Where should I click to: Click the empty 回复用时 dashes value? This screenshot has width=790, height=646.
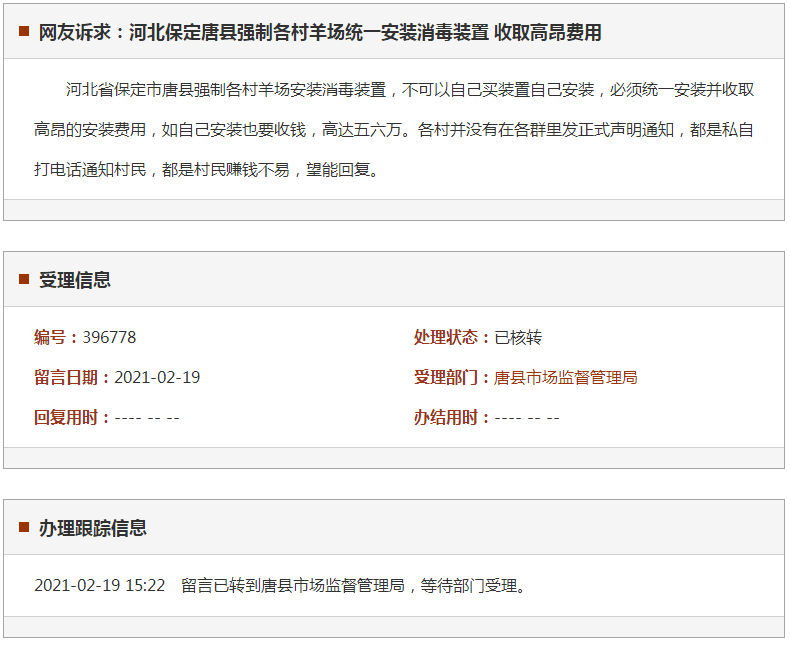click(147, 417)
